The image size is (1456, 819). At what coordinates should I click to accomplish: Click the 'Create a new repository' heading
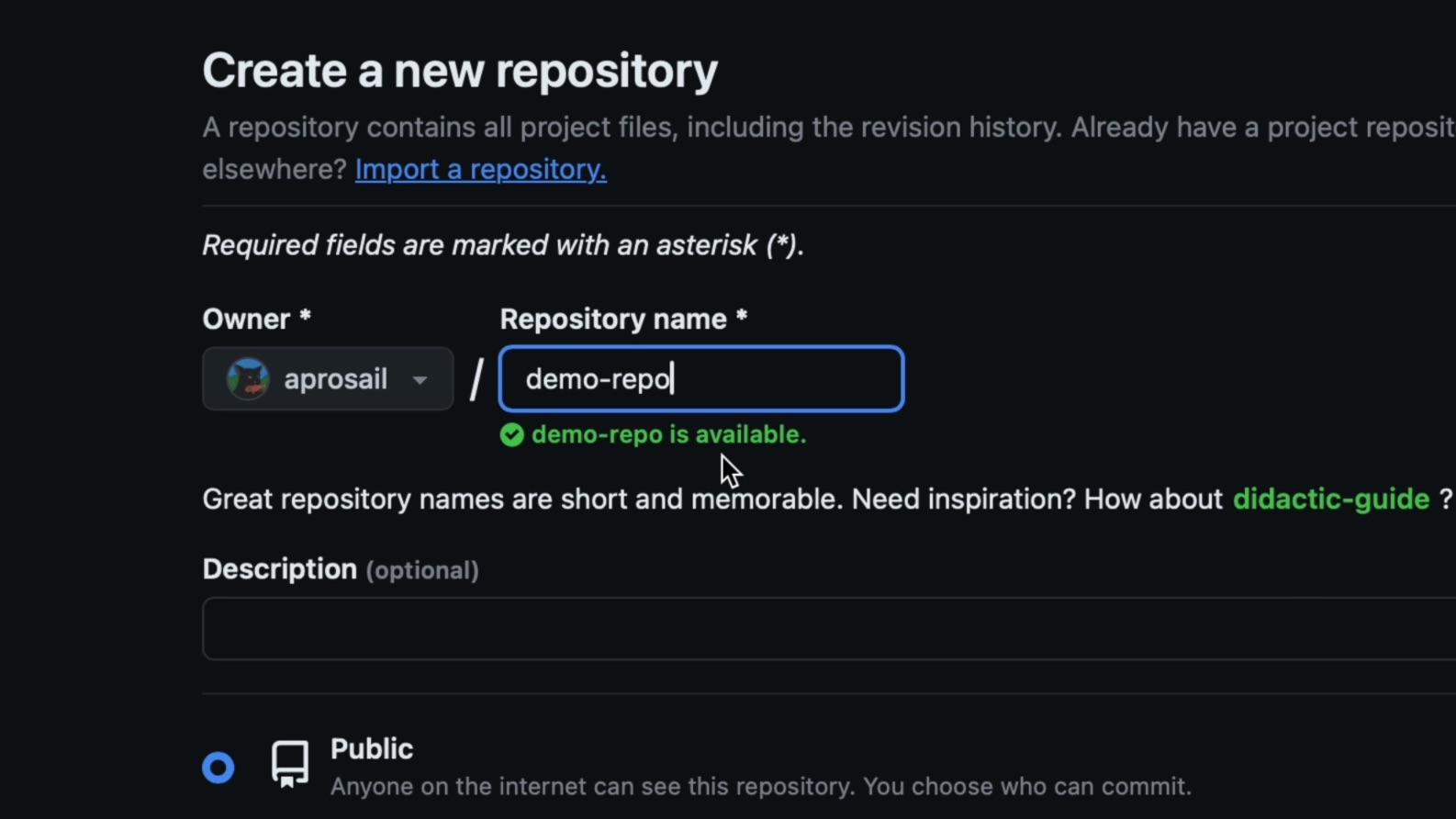click(460, 71)
